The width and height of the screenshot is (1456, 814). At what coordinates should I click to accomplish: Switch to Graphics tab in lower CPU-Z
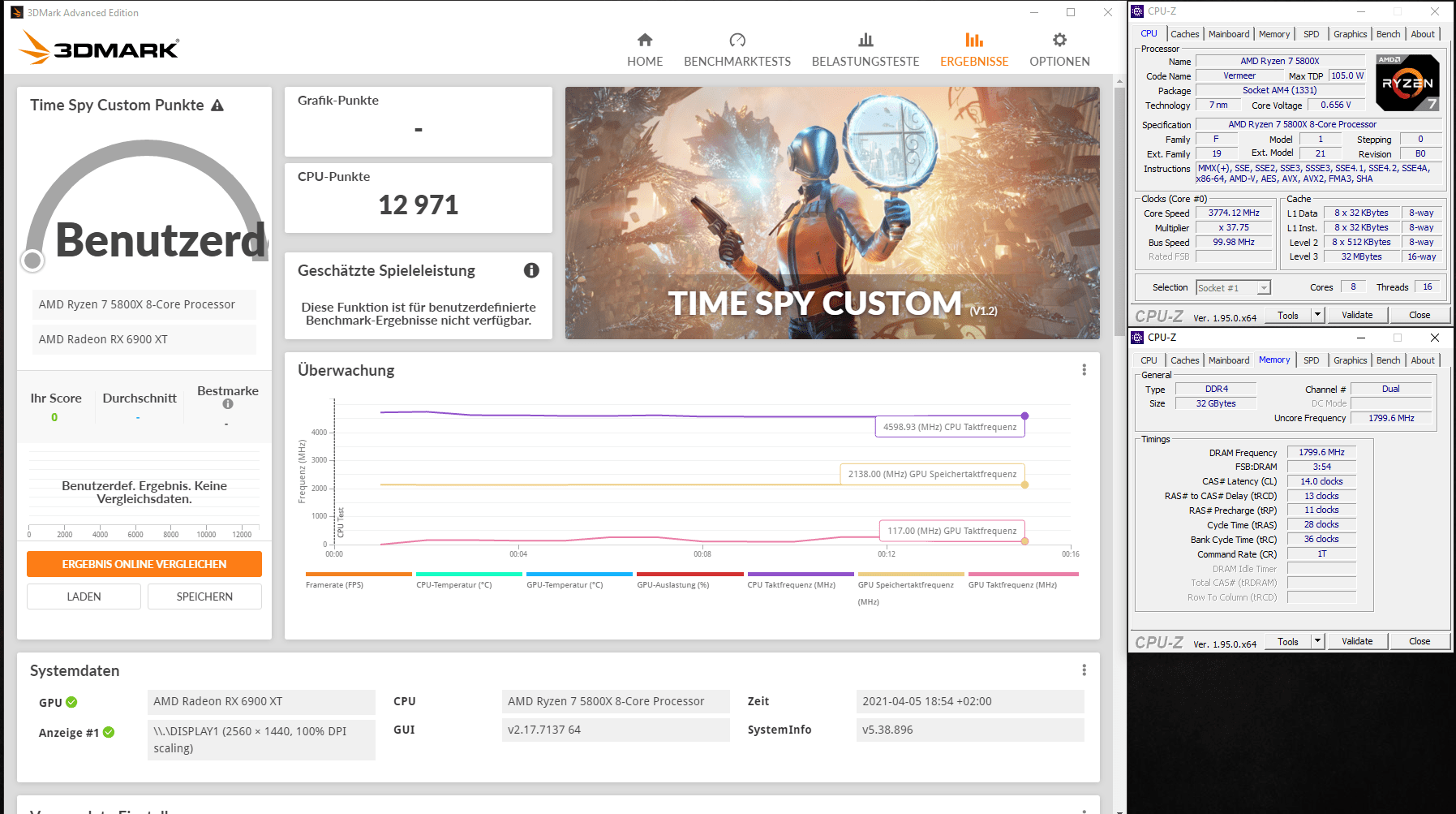(1351, 360)
